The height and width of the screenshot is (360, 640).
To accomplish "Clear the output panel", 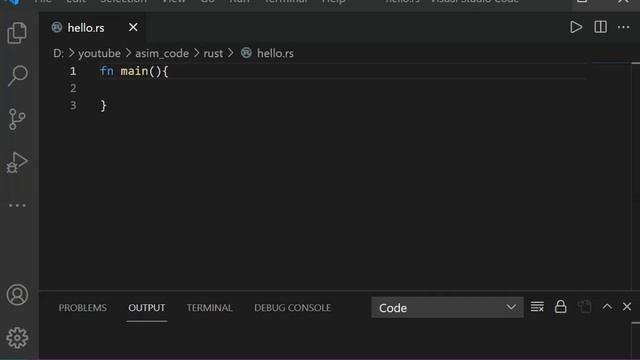I will [x=537, y=307].
